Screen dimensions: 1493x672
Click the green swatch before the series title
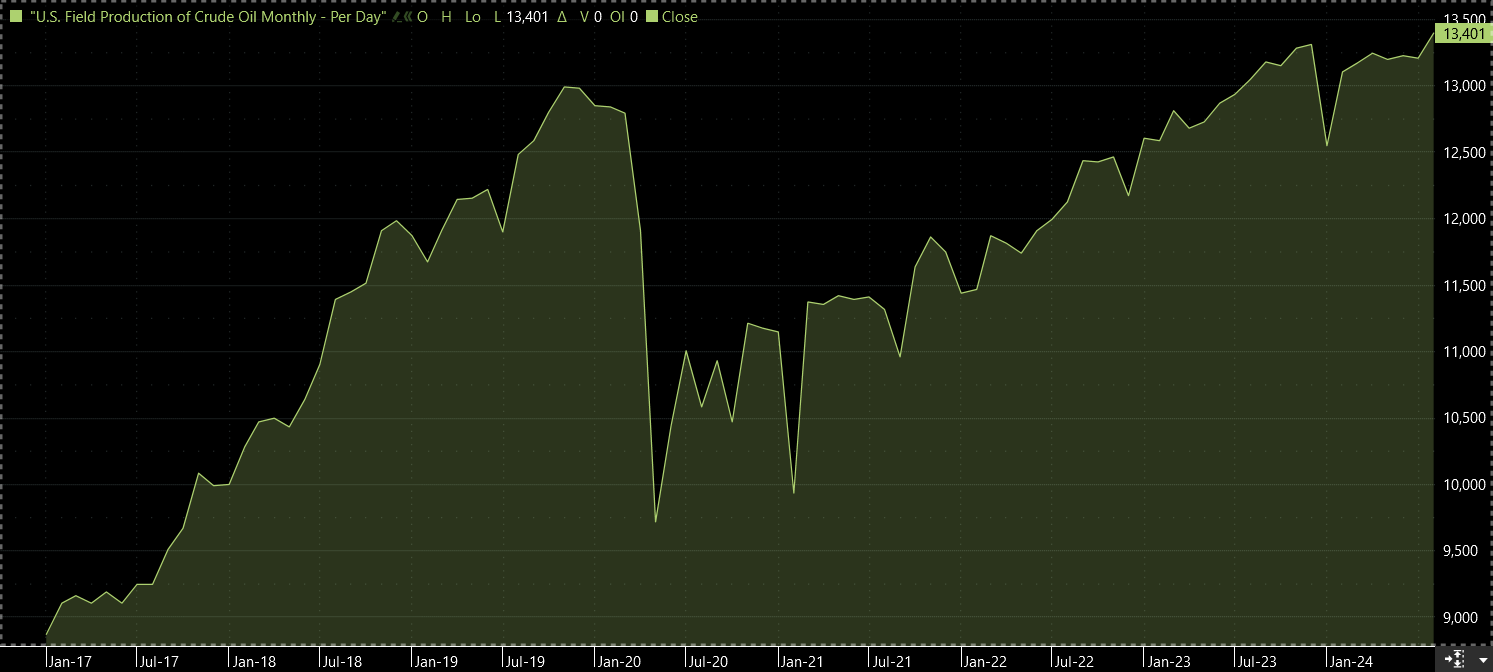pos(15,17)
